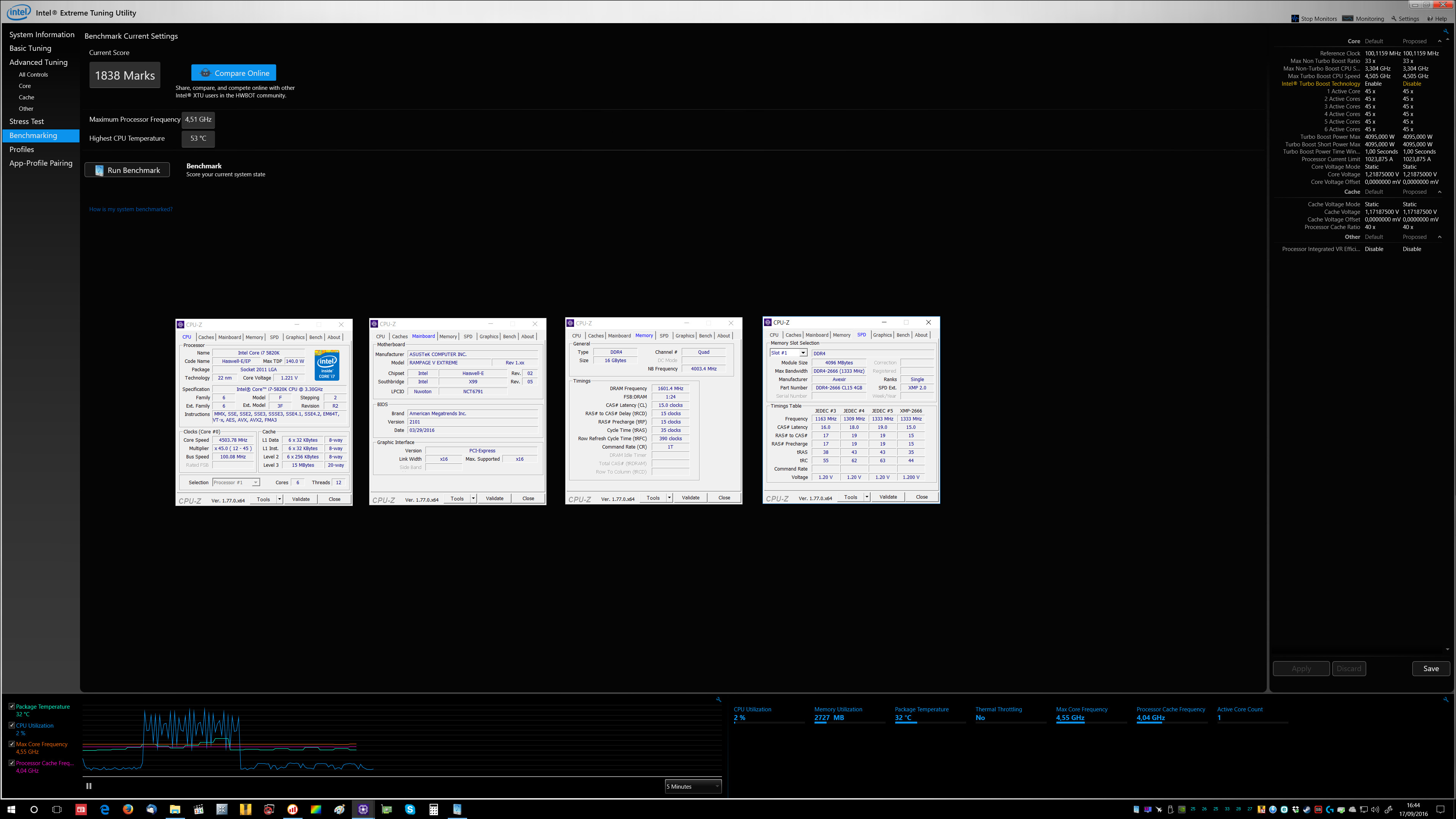Image resolution: width=1456 pixels, height=819 pixels.
Task: Open the 5 Minutes graph duration dropdown
Action: tap(693, 786)
